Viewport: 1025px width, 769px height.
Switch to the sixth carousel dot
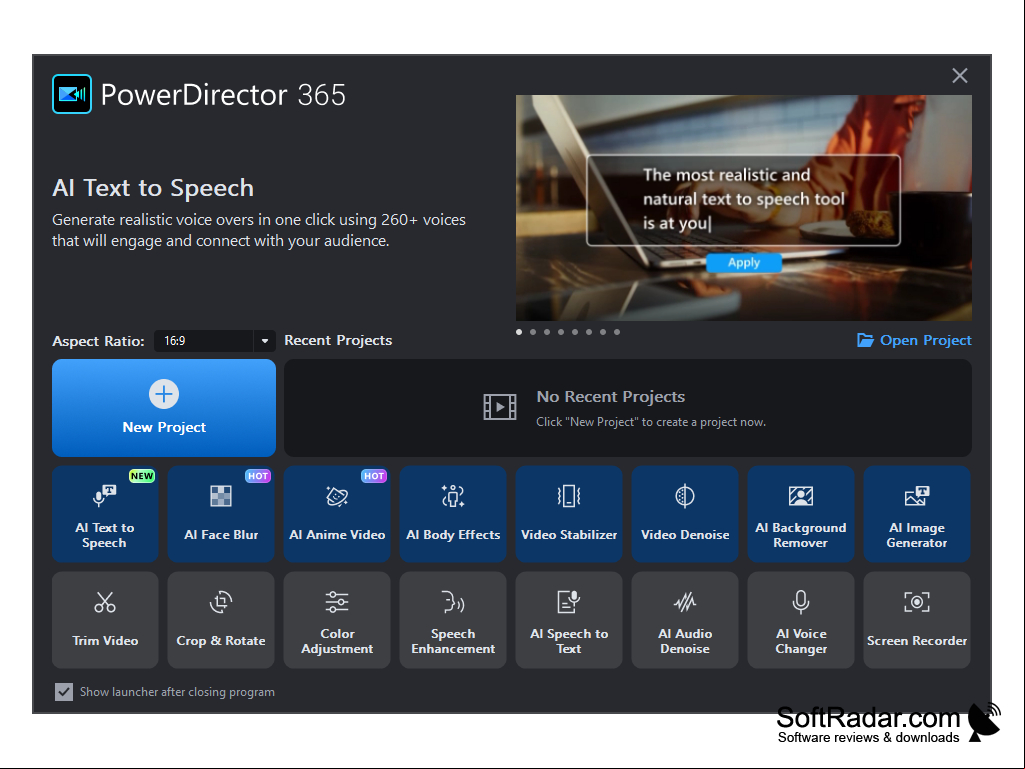(x=589, y=332)
